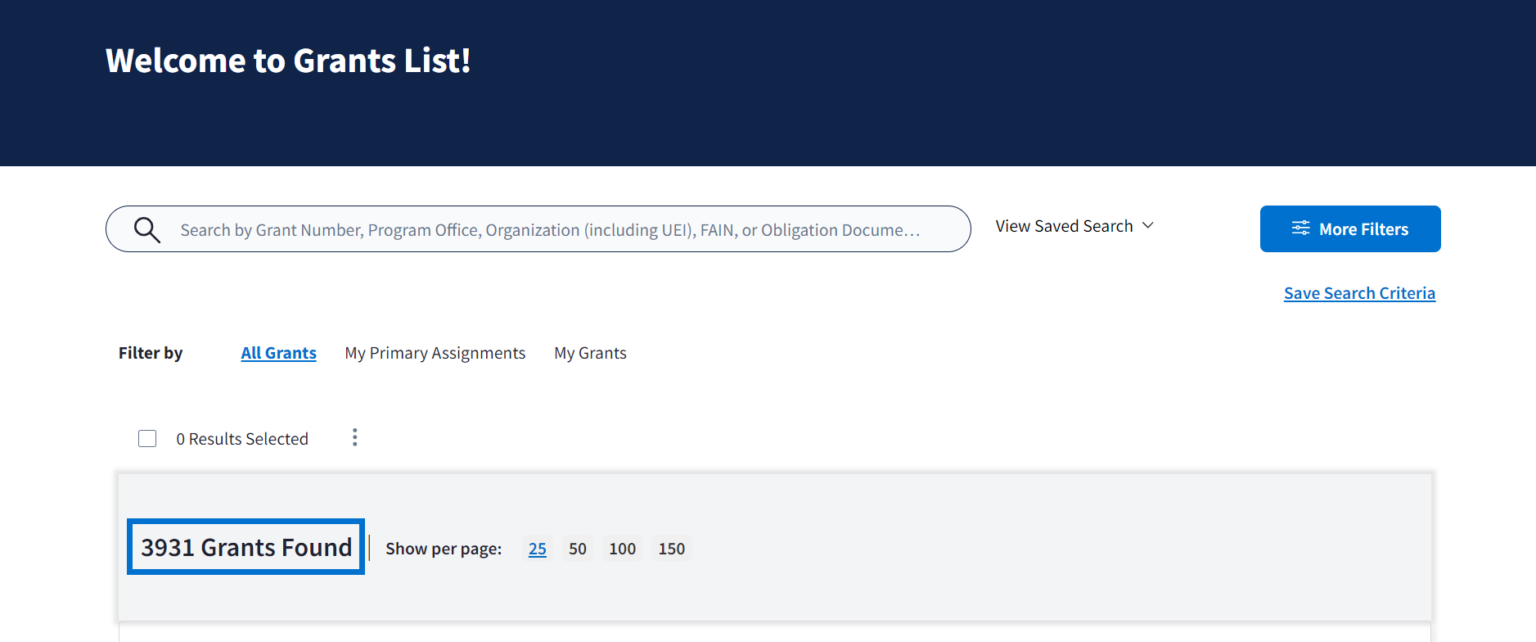
Task: Click the Filter by label
Action: (150, 353)
